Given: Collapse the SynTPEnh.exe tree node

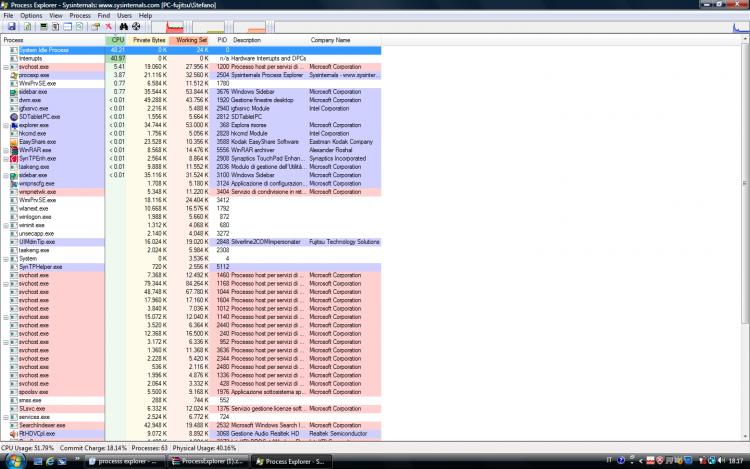Looking at the screenshot, I should tap(6, 159).
